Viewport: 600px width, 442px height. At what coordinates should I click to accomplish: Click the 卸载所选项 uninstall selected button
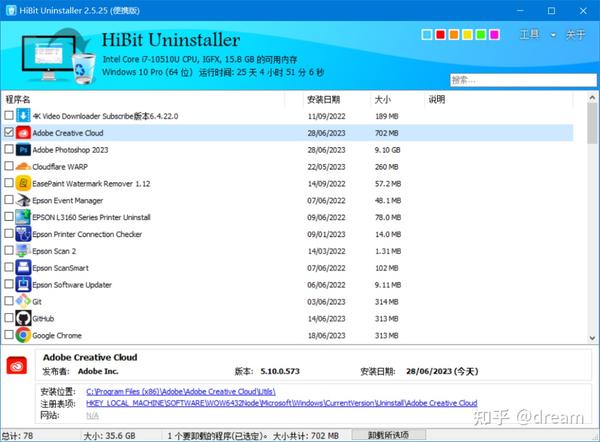pyautogui.click(x=388, y=435)
